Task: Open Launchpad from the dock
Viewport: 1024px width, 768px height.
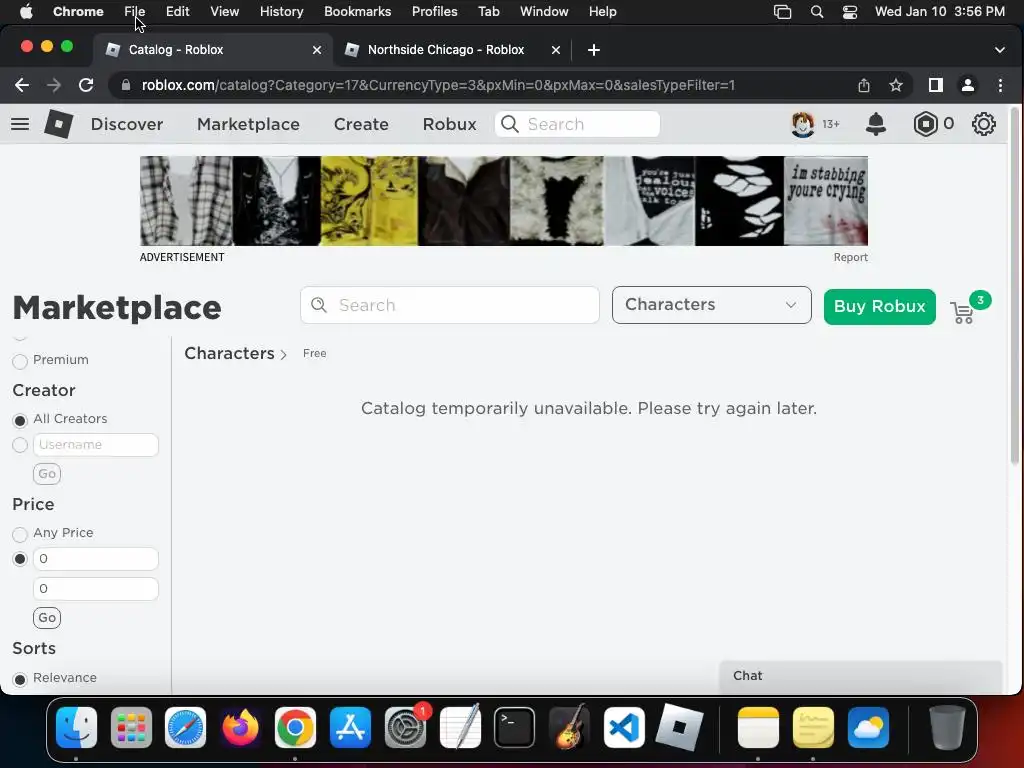Action: click(x=131, y=728)
